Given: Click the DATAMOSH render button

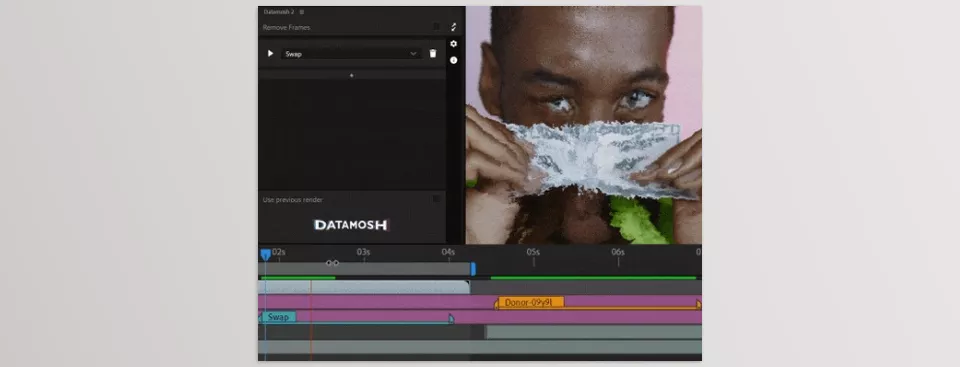Looking at the screenshot, I should point(351,225).
